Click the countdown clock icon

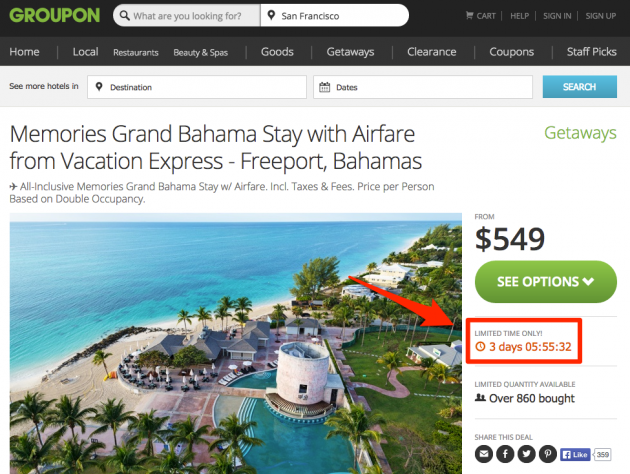tap(480, 346)
